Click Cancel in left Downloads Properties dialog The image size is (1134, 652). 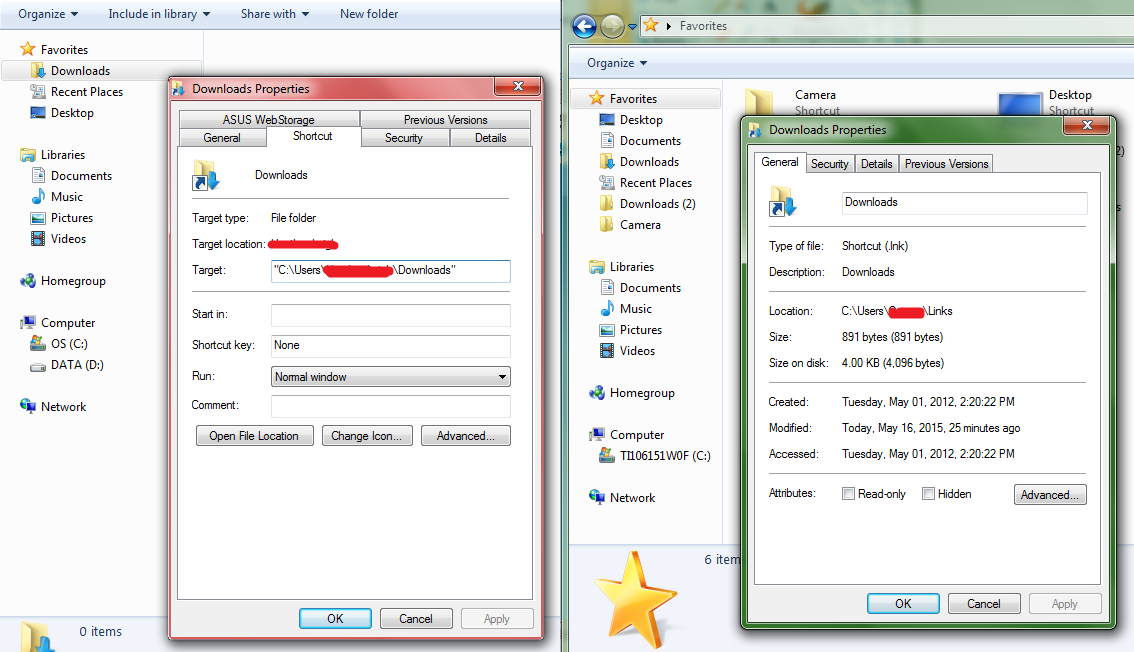(416, 619)
